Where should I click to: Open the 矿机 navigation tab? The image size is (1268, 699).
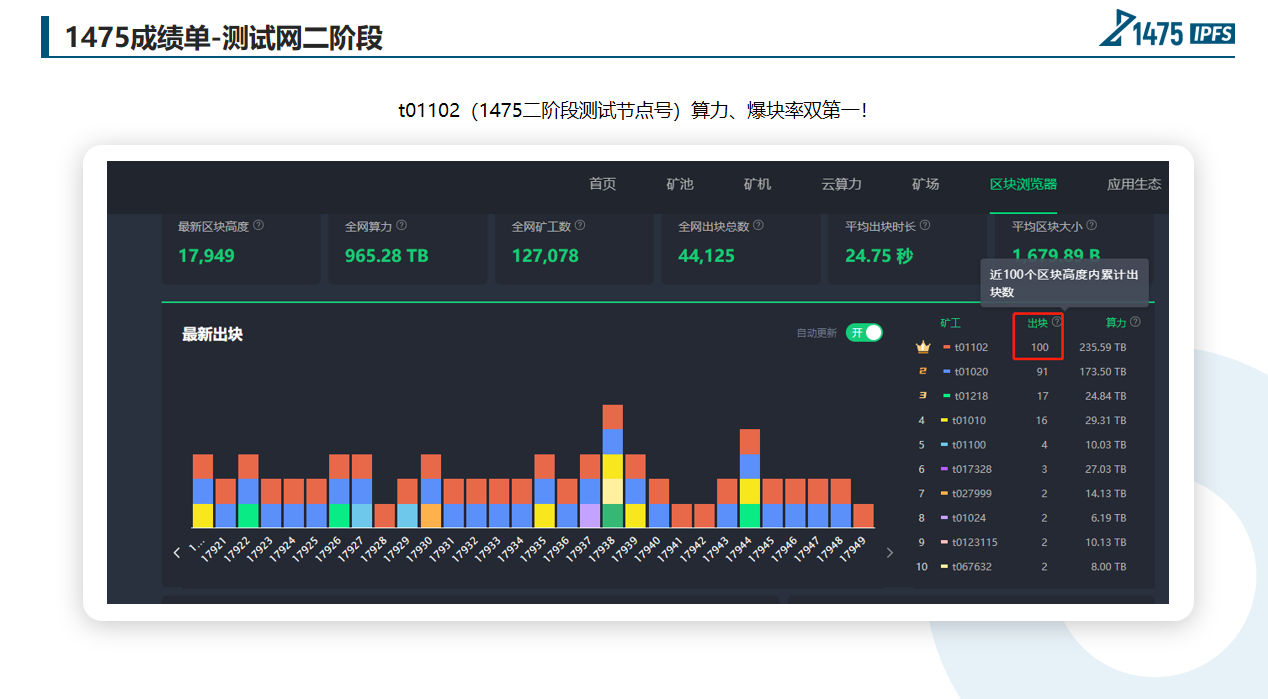click(758, 184)
